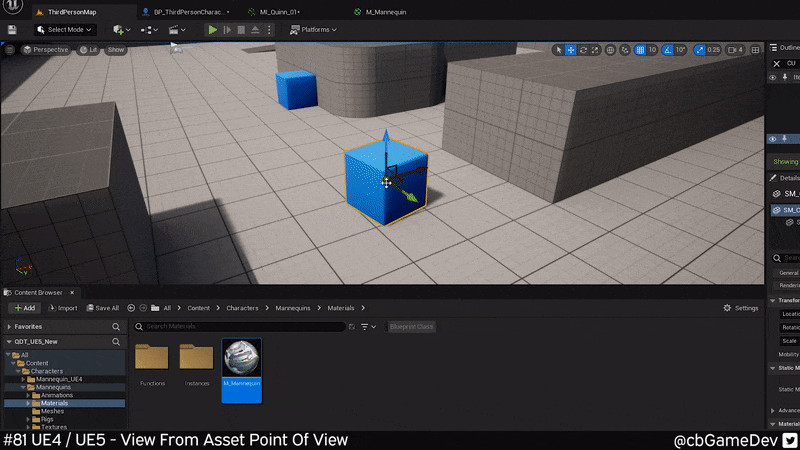The height and width of the screenshot is (450, 800).
Task: Click the Stop playback button
Action: 241,30
